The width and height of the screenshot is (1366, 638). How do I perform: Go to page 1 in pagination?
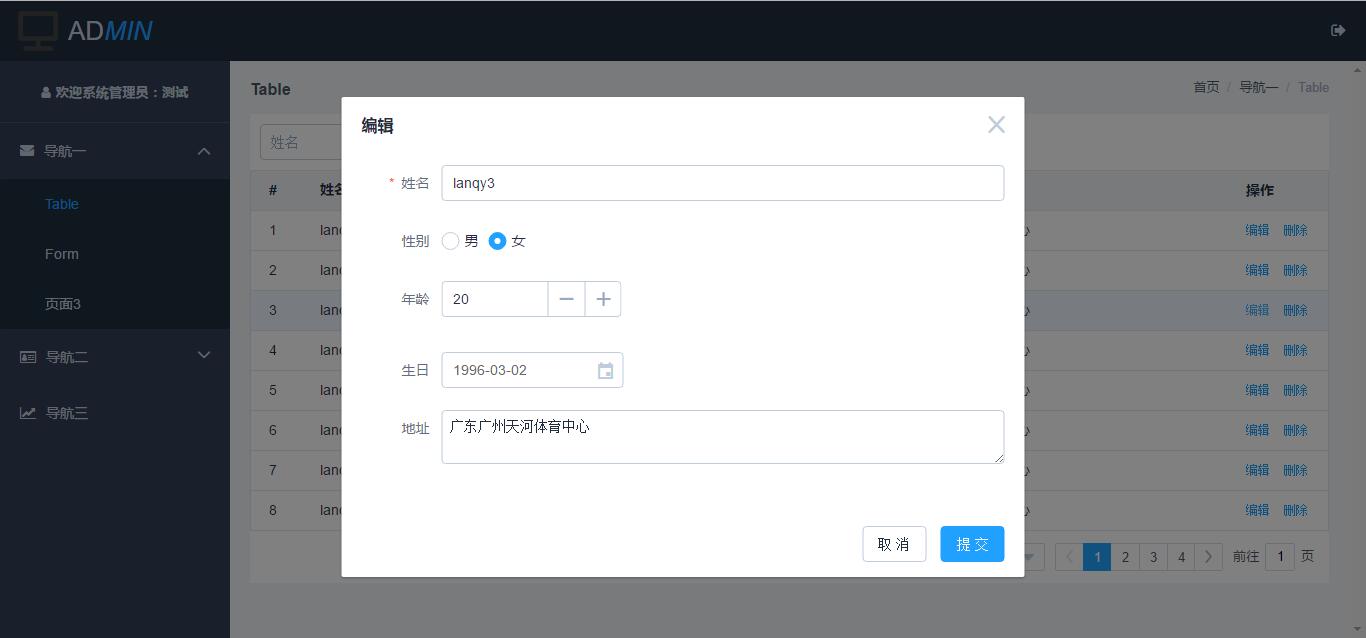[x=1097, y=557]
